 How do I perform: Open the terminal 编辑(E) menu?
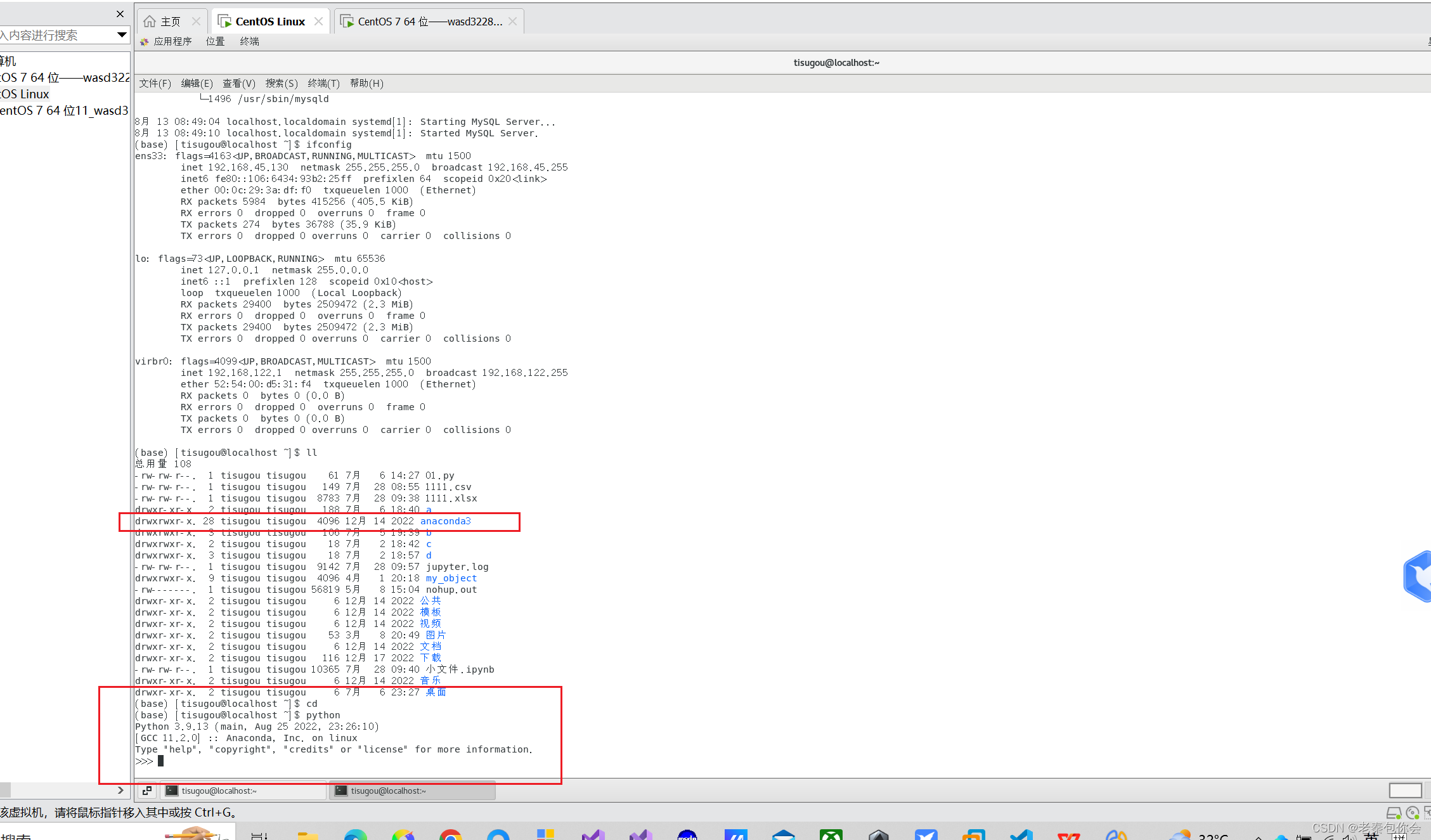point(197,83)
